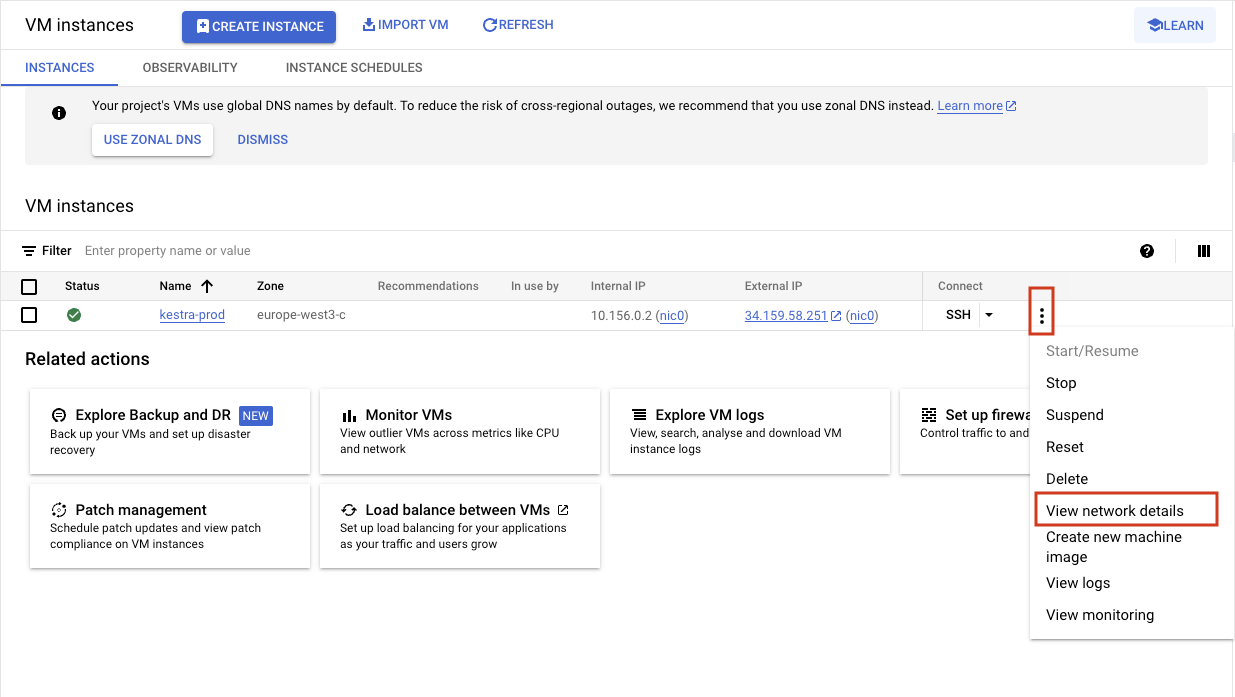The width and height of the screenshot is (1235, 697).
Task: Click the help question mark icon
Action: (x=1147, y=251)
